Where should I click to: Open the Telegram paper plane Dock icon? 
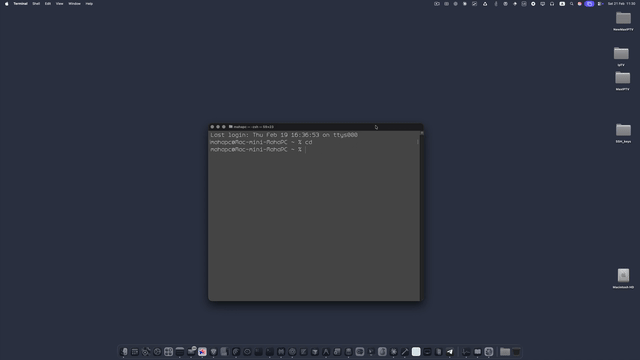pyautogui.click(x=450, y=351)
